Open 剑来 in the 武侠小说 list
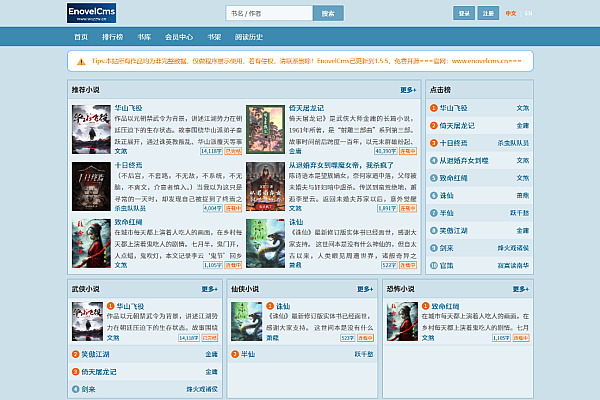Viewport: 600px width, 400px height. coord(88,389)
